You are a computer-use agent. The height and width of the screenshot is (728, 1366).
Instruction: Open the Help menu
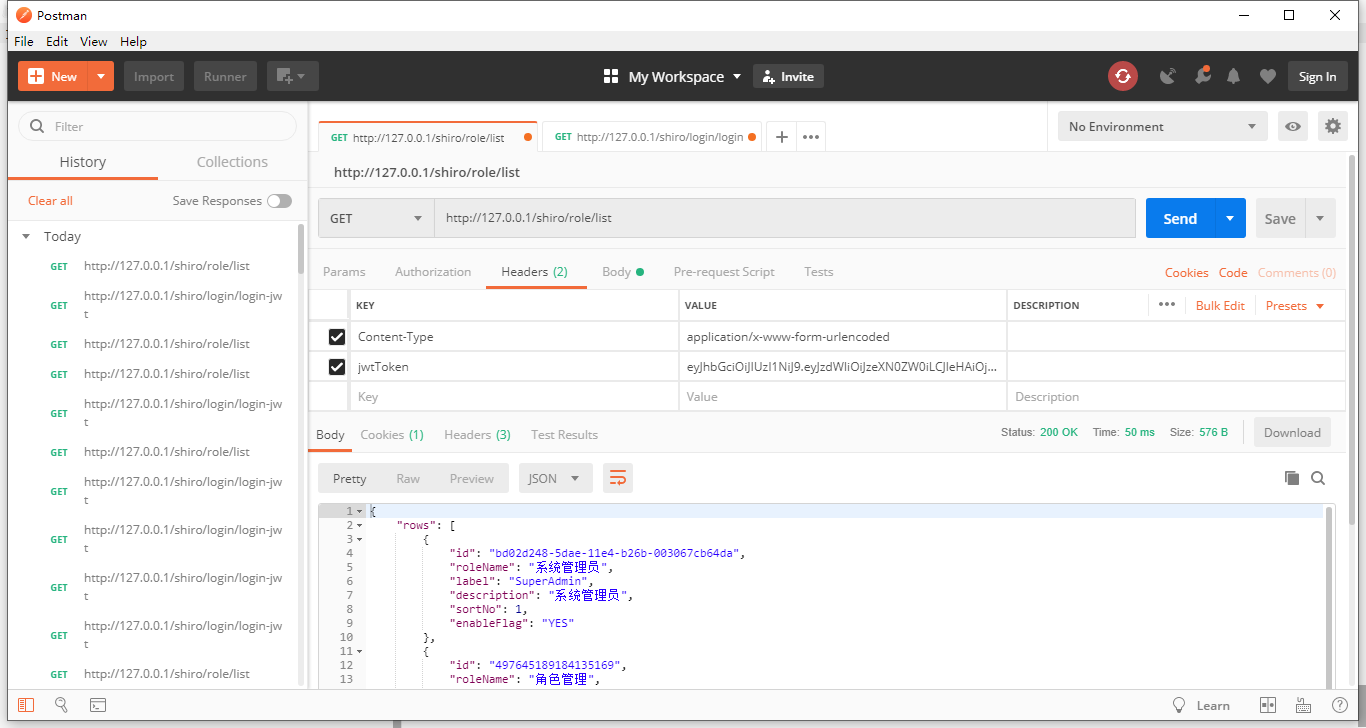click(x=133, y=41)
